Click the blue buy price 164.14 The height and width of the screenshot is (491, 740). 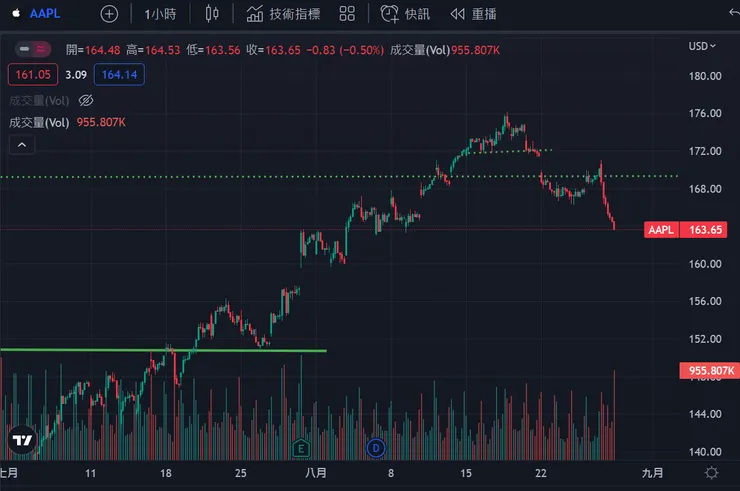click(x=119, y=73)
